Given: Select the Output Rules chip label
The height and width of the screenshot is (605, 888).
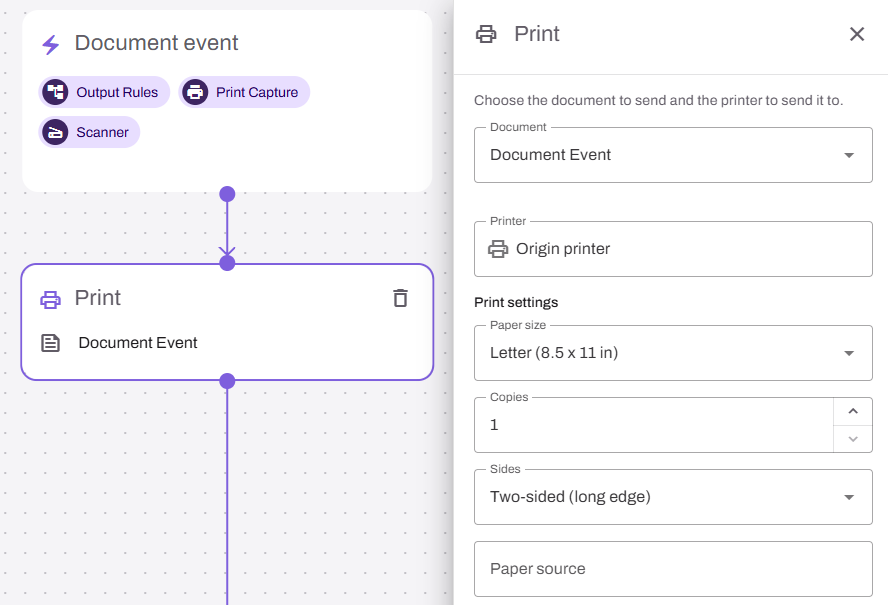Looking at the screenshot, I should pos(117,92).
